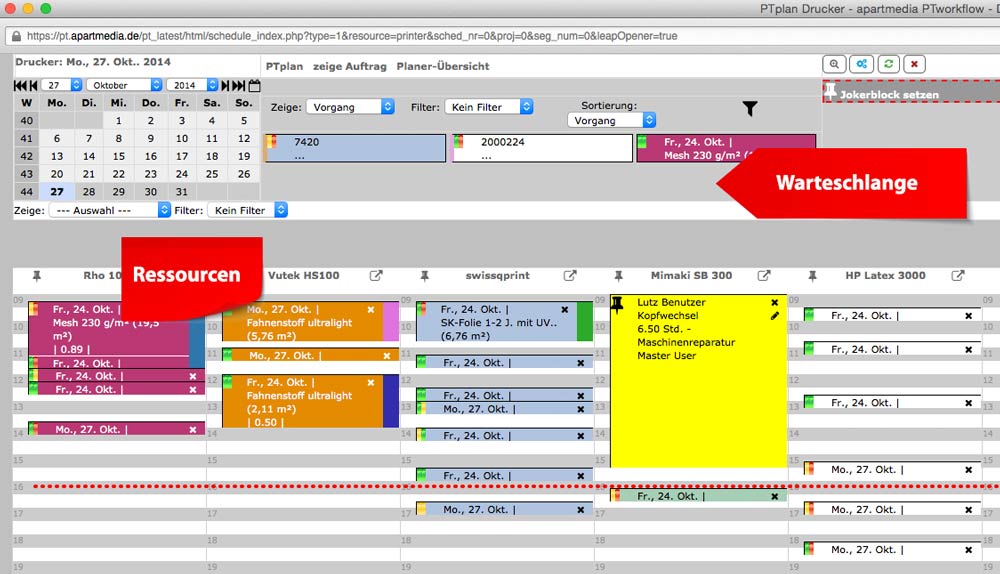Open queue Zeige Vorgang dropdown

click(x=350, y=107)
